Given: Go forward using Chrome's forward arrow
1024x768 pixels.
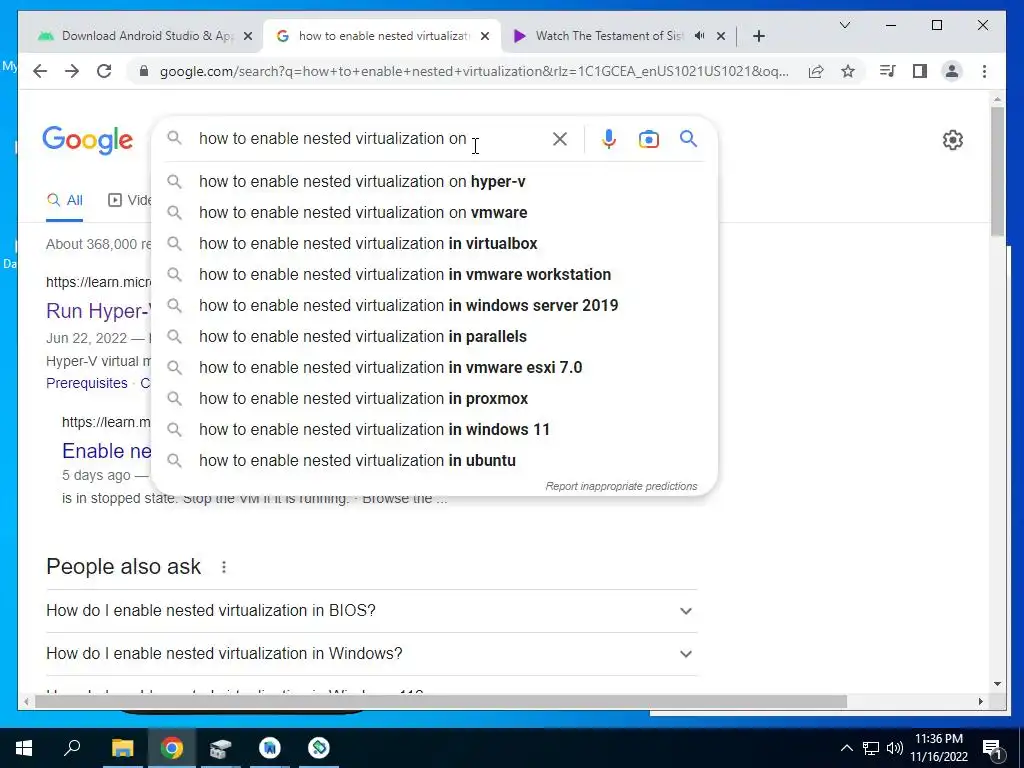Looking at the screenshot, I should 72,71.
